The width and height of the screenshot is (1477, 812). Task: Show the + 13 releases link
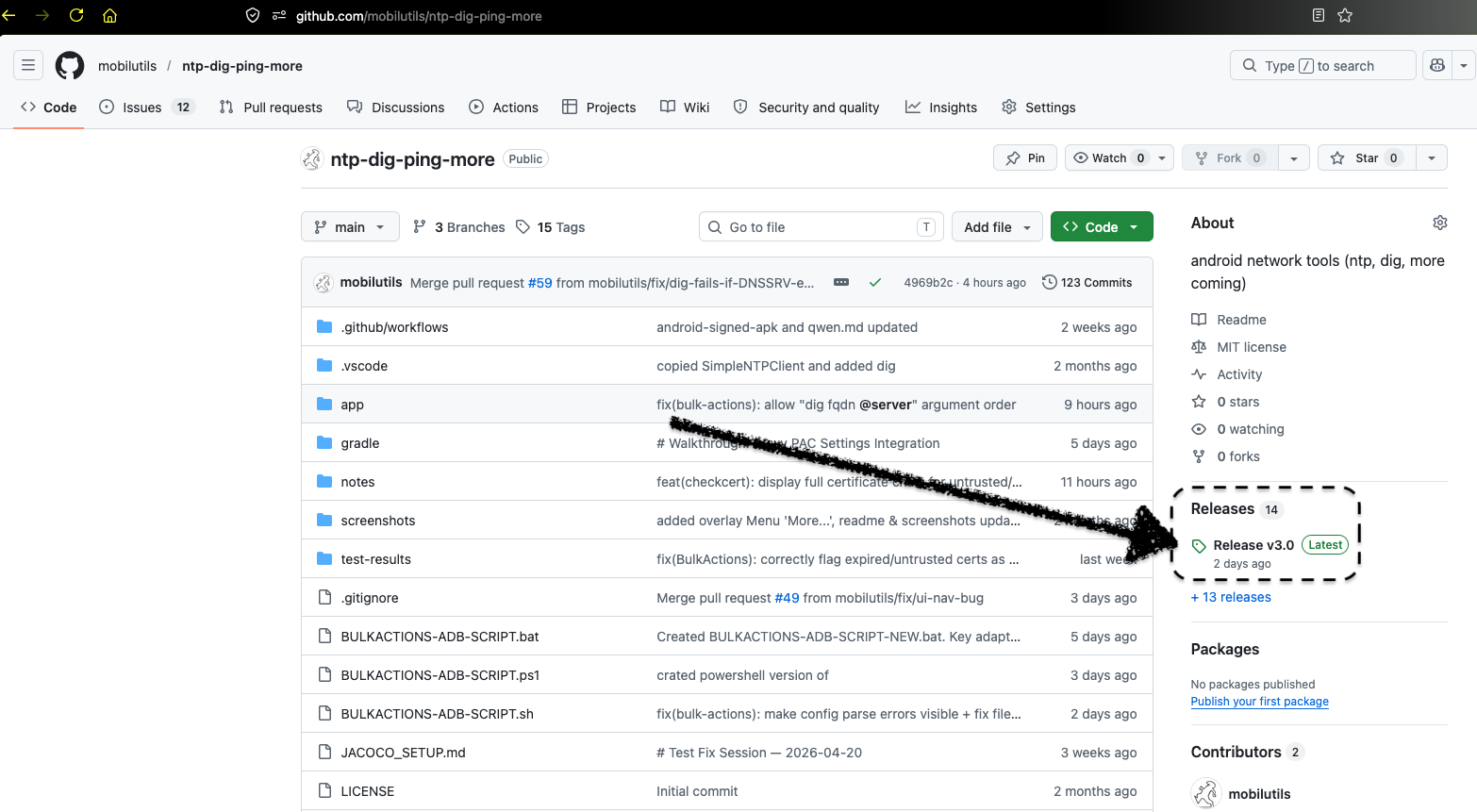(x=1231, y=597)
